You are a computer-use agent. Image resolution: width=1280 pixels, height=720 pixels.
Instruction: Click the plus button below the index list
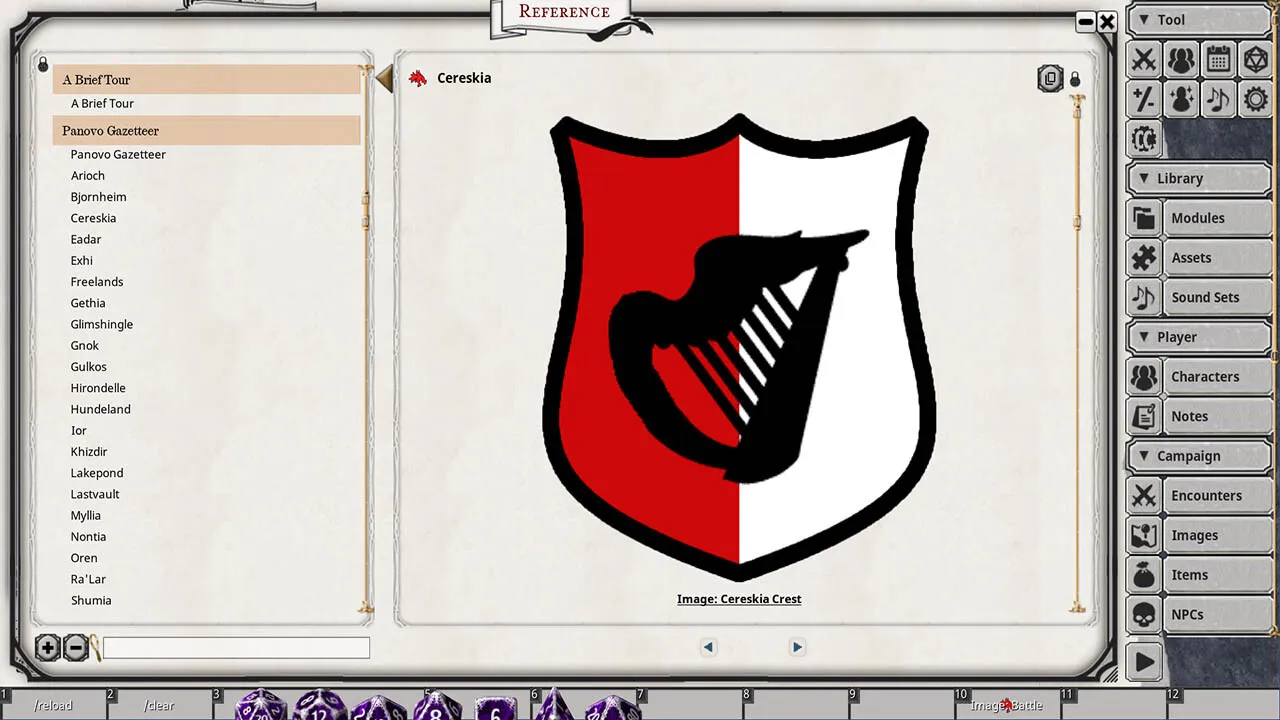pos(47,648)
